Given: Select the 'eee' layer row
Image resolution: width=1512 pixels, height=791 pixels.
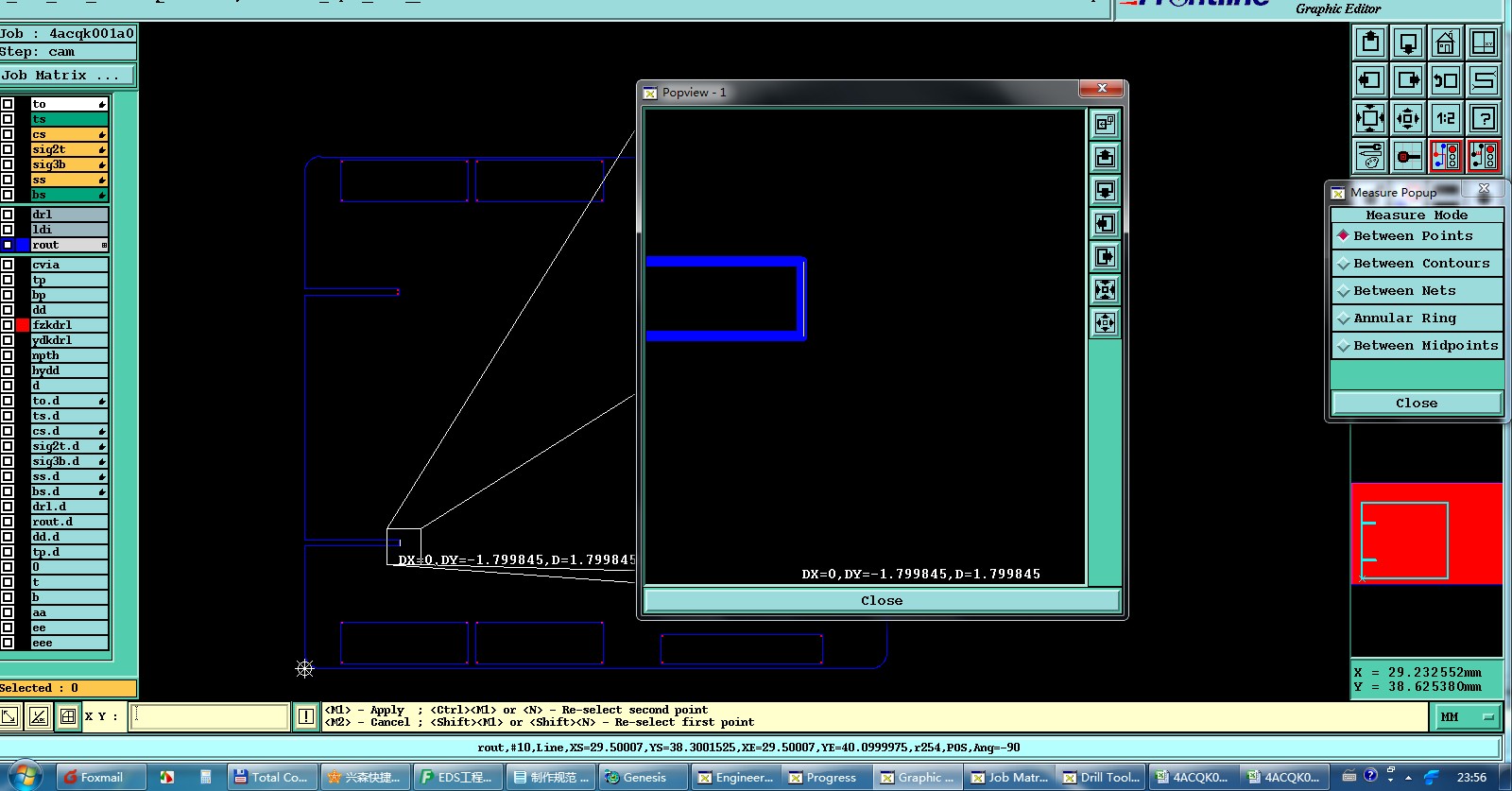Looking at the screenshot, I should [70, 643].
